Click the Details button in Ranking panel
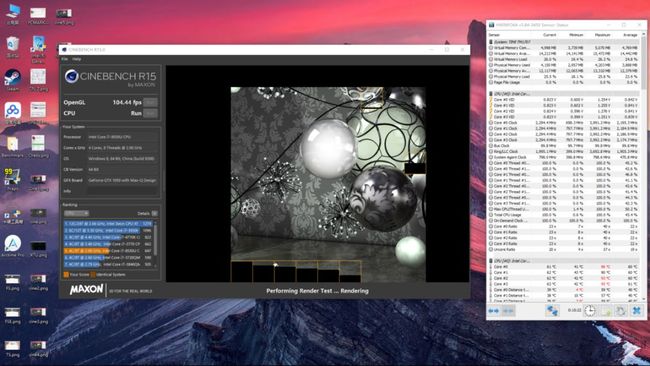 pos(154,213)
